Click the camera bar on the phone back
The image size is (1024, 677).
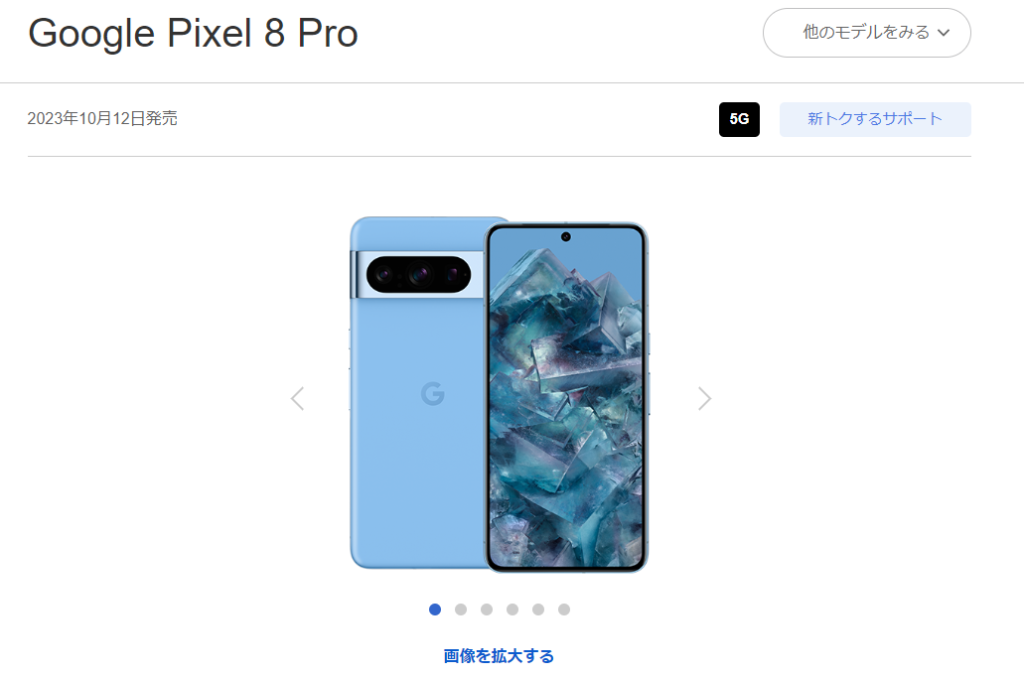point(418,274)
